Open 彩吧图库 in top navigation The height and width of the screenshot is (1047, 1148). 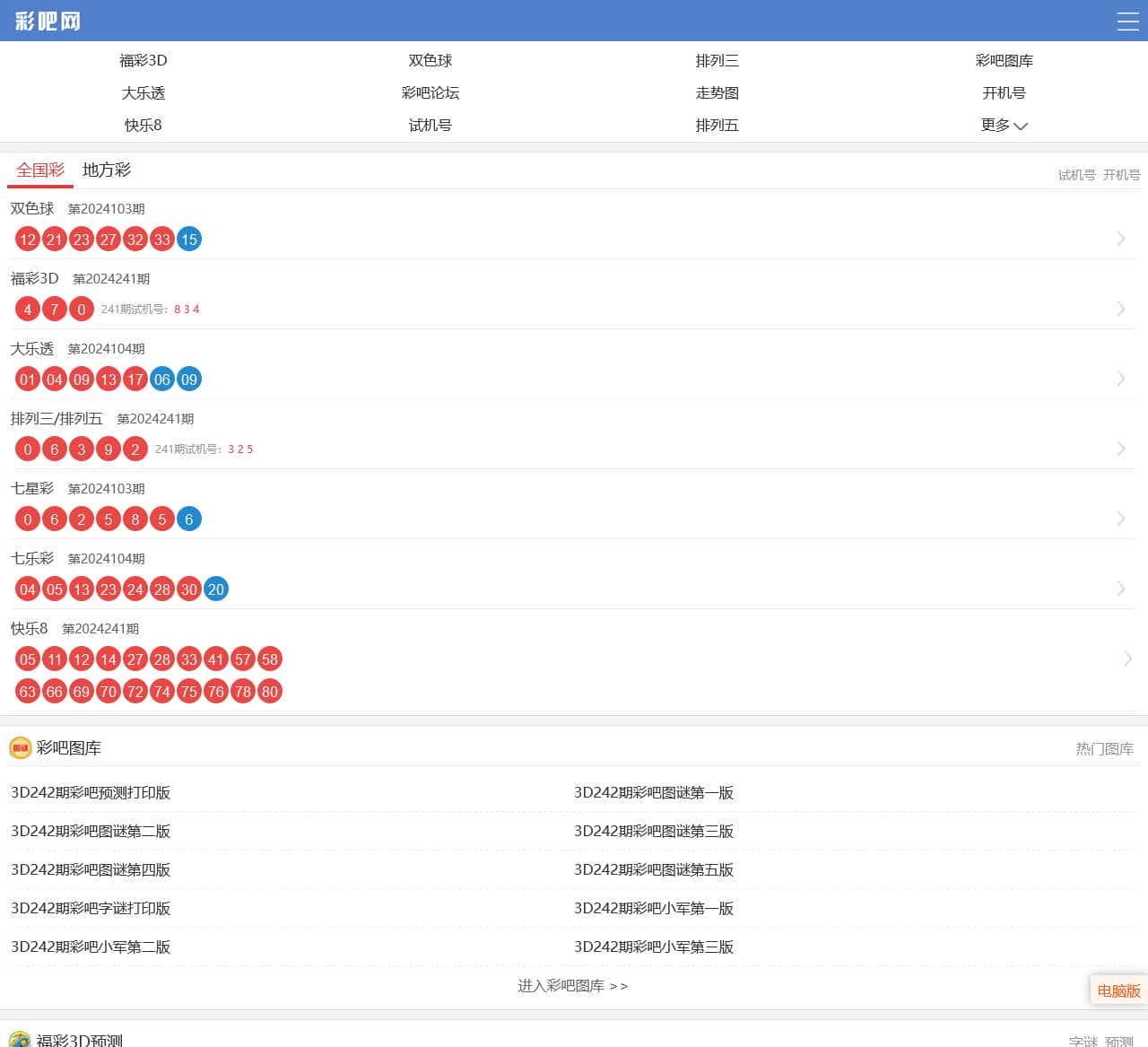[x=1004, y=60]
